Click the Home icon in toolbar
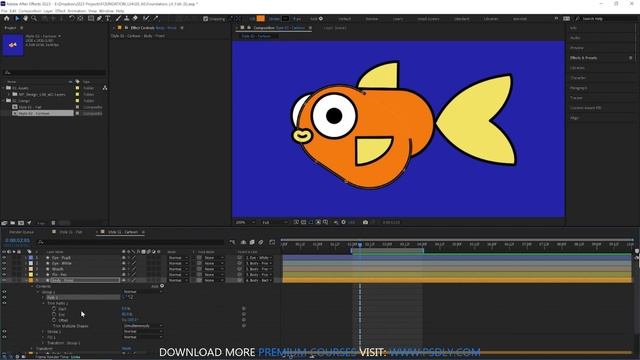Viewport: 640px width, 360px height. coord(7,18)
